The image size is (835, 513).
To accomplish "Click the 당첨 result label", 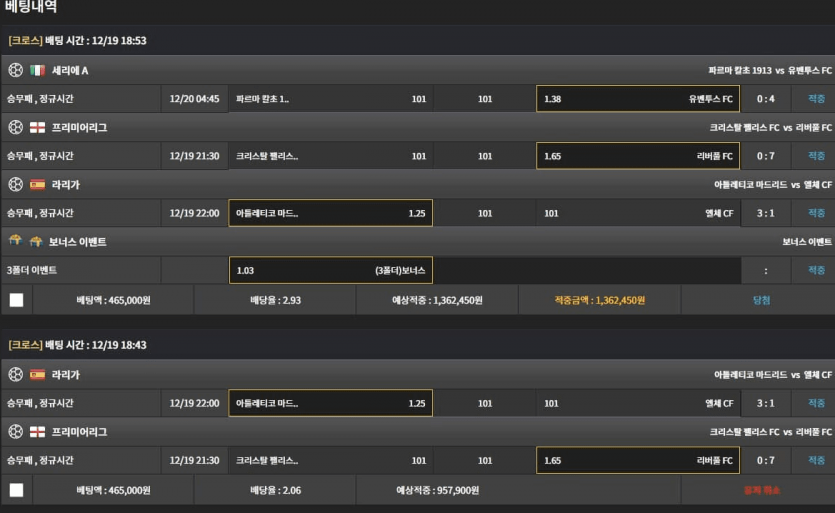I will pyautogui.click(x=762, y=300).
